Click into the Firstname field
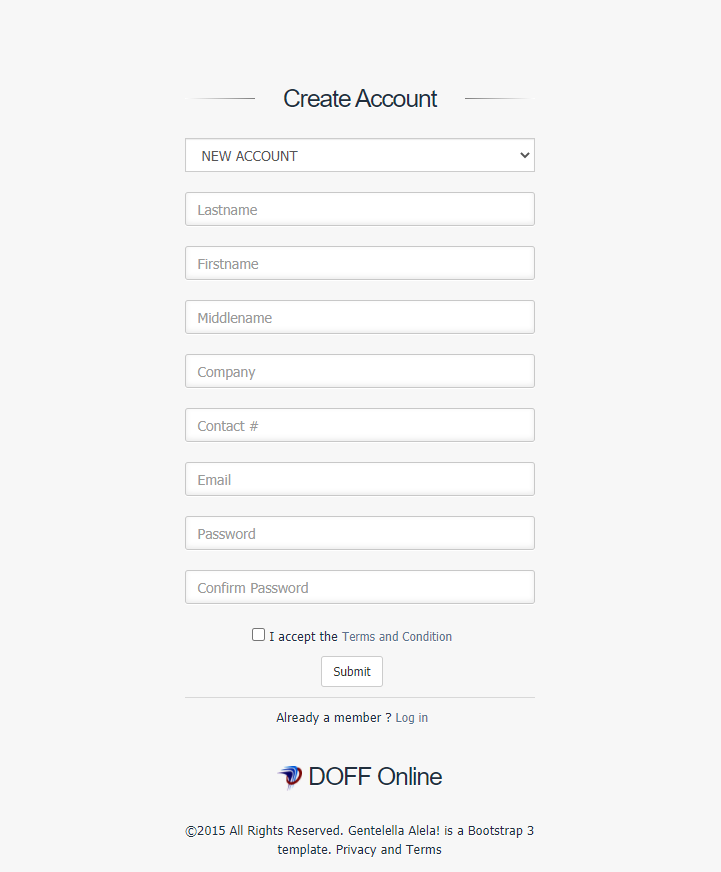721x872 pixels. [x=359, y=264]
